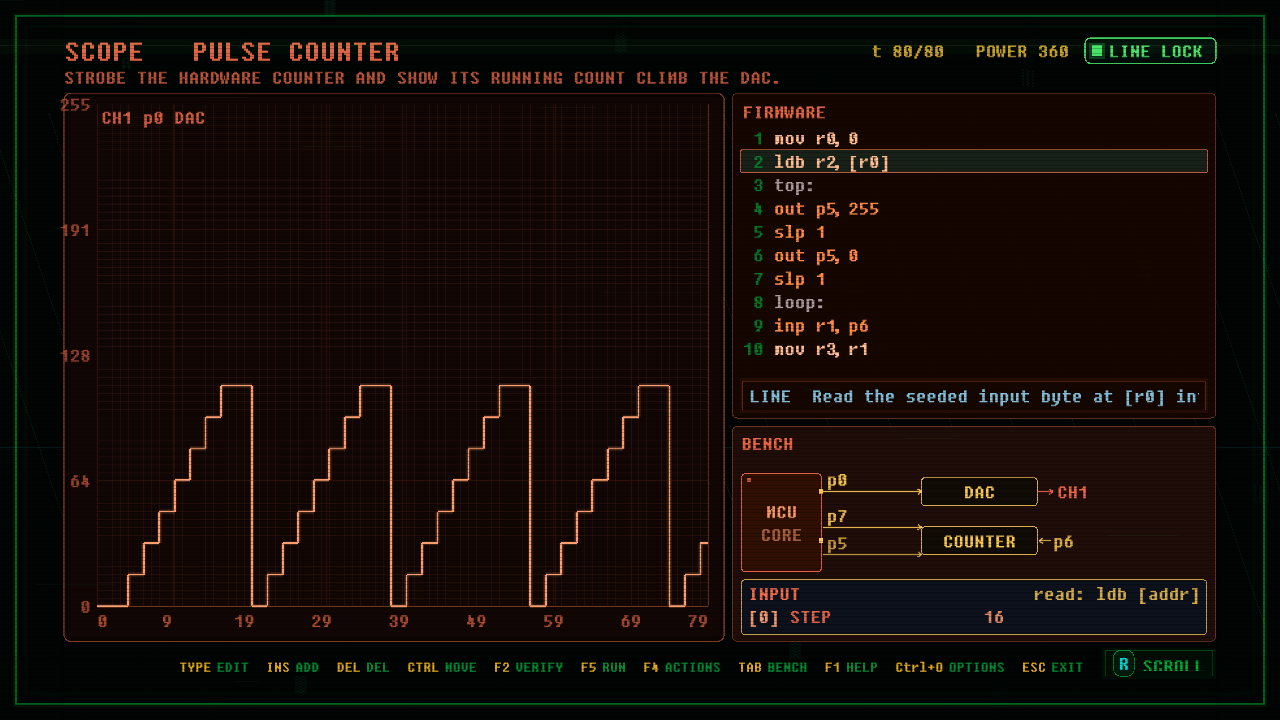Click the STEP value 16

pyautogui.click(x=993, y=618)
